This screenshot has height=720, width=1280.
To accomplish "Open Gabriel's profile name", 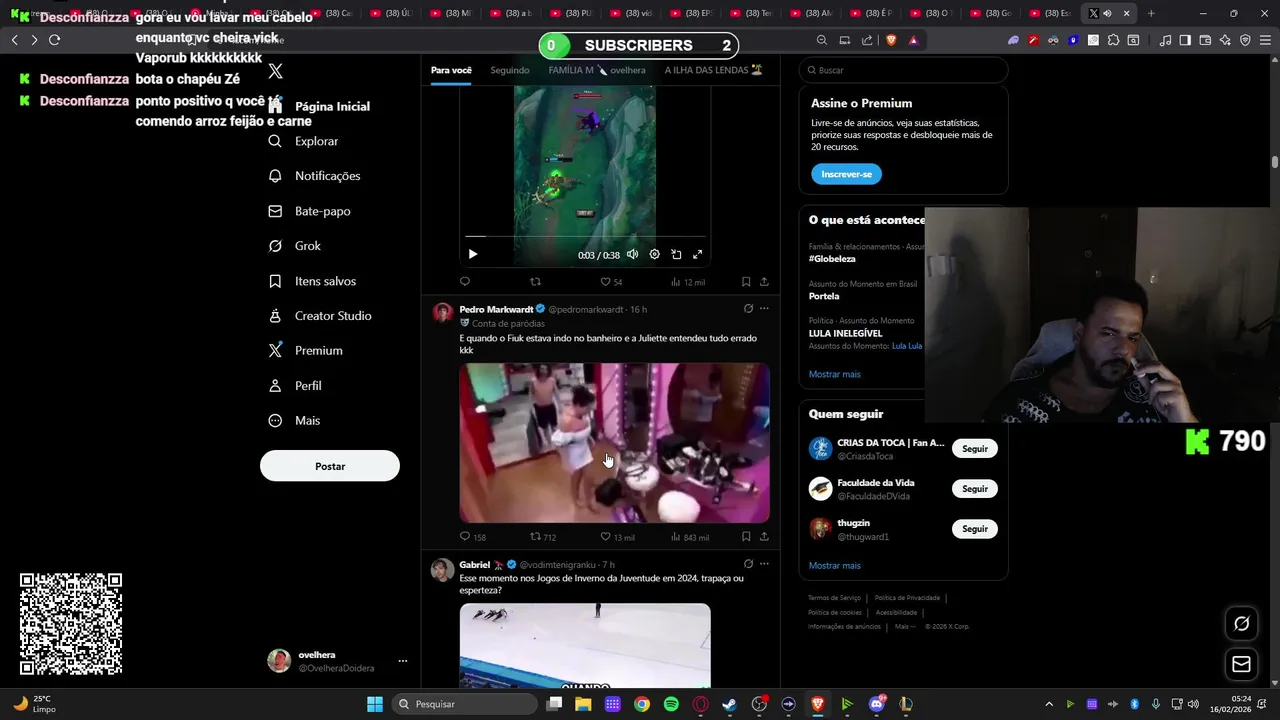I will tap(474, 565).
